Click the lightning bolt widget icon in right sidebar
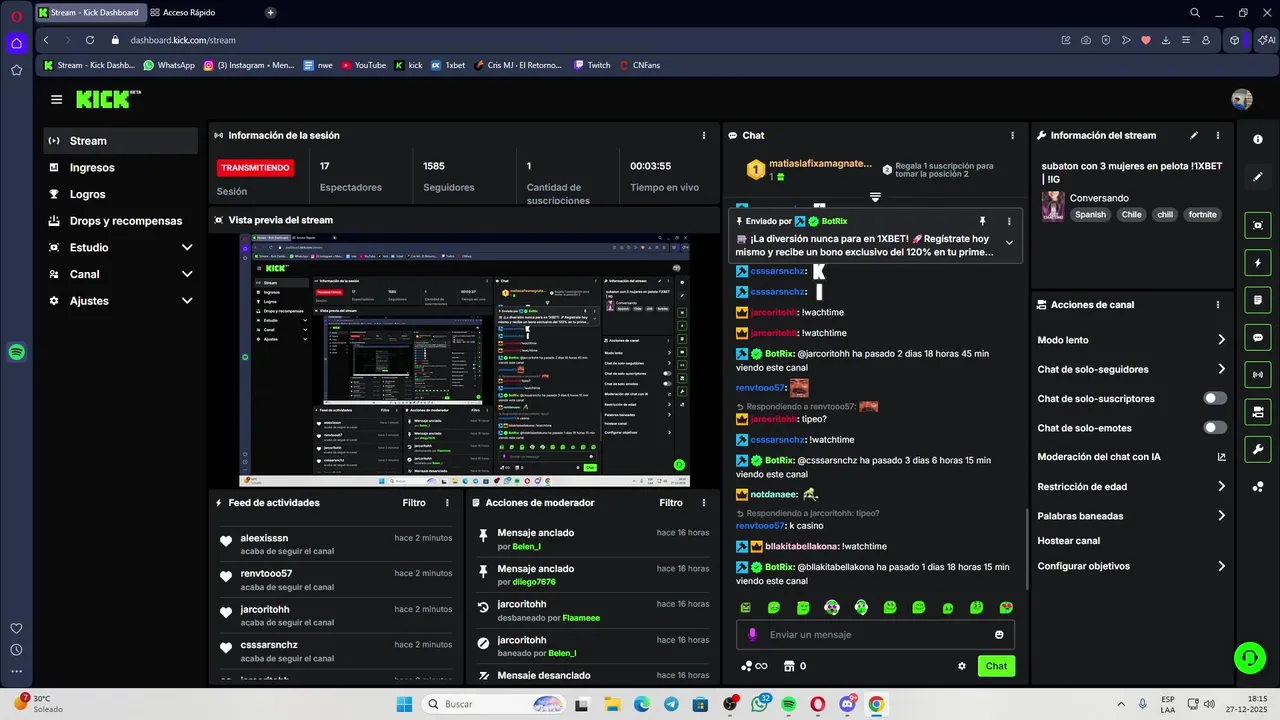 1258,263
